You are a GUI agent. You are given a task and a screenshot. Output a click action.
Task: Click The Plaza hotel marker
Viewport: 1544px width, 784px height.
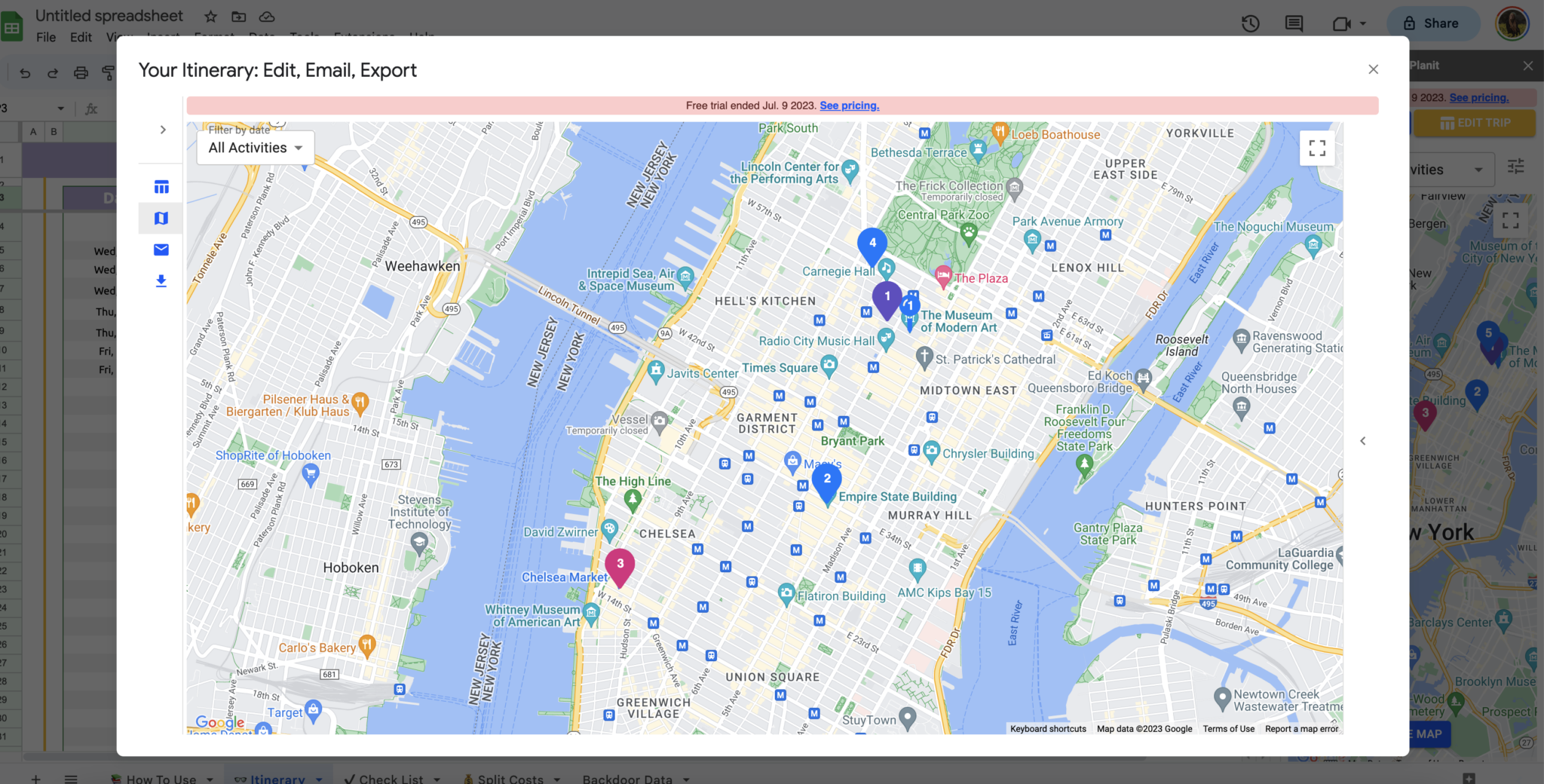(x=943, y=277)
